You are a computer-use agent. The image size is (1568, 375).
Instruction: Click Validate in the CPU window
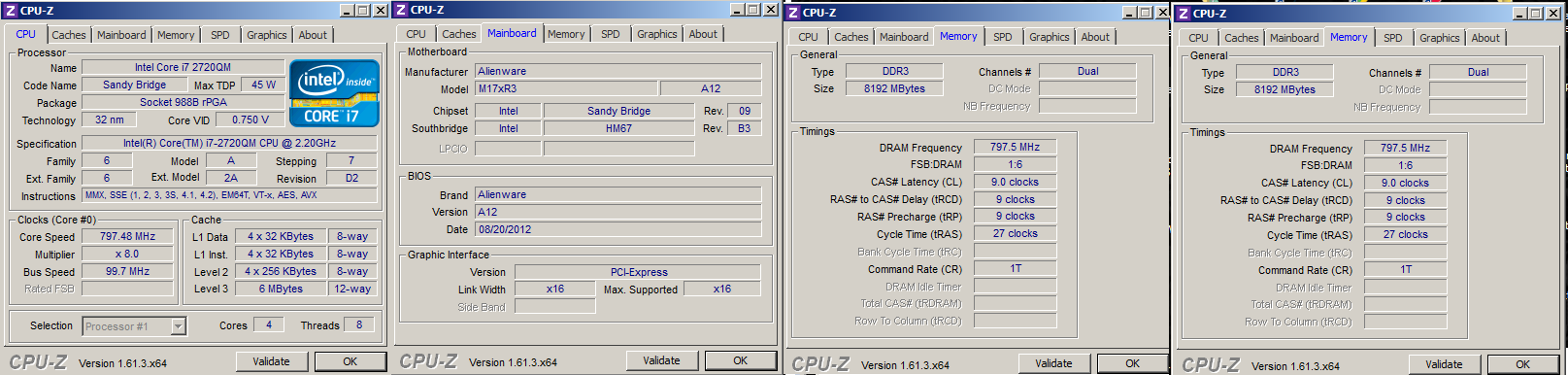coord(272,361)
